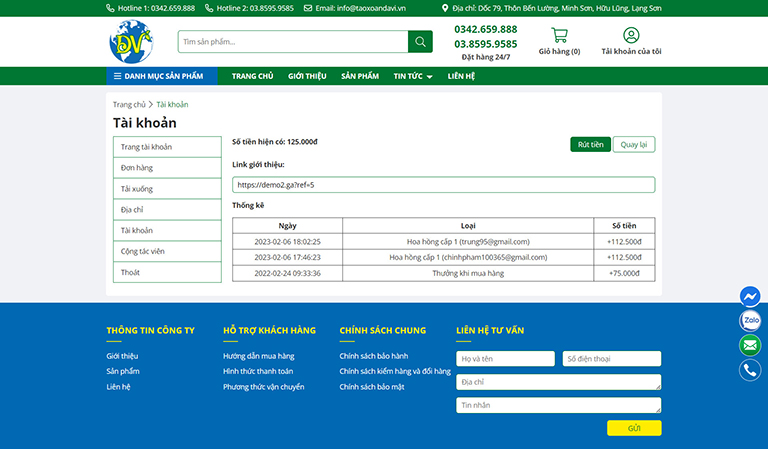
Task: Click date cell 2023-02-06 18:02:25
Action: click(288, 241)
